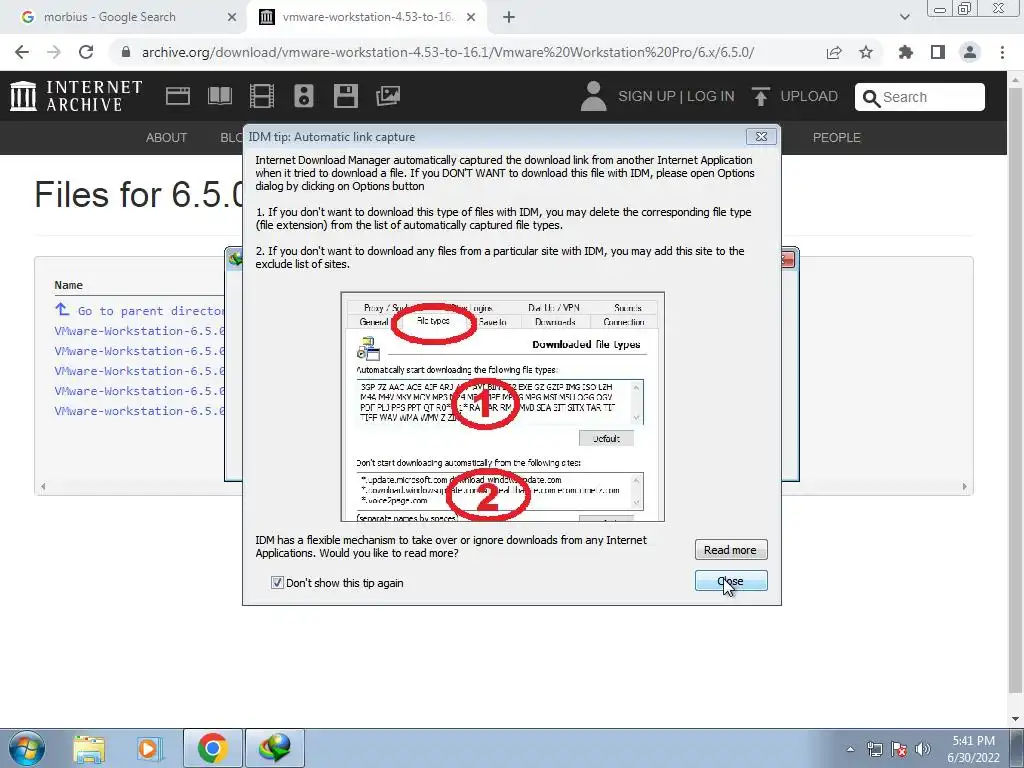The width and height of the screenshot is (1024, 768).
Task: Click the Close button in IDM tip dialog
Action: (731, 581)
